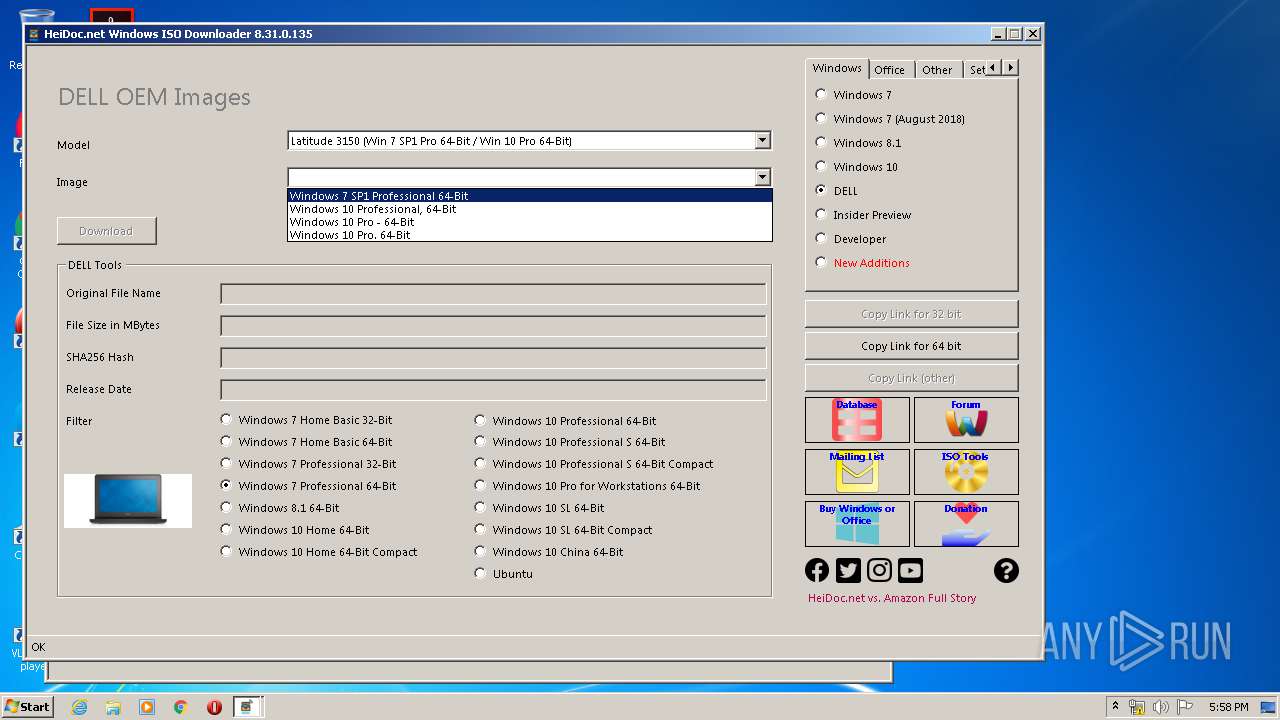The width and height of the screenshot is (1280, 720).
Task: Click the File Size in MBytes field
Action: tap(493, 326)
